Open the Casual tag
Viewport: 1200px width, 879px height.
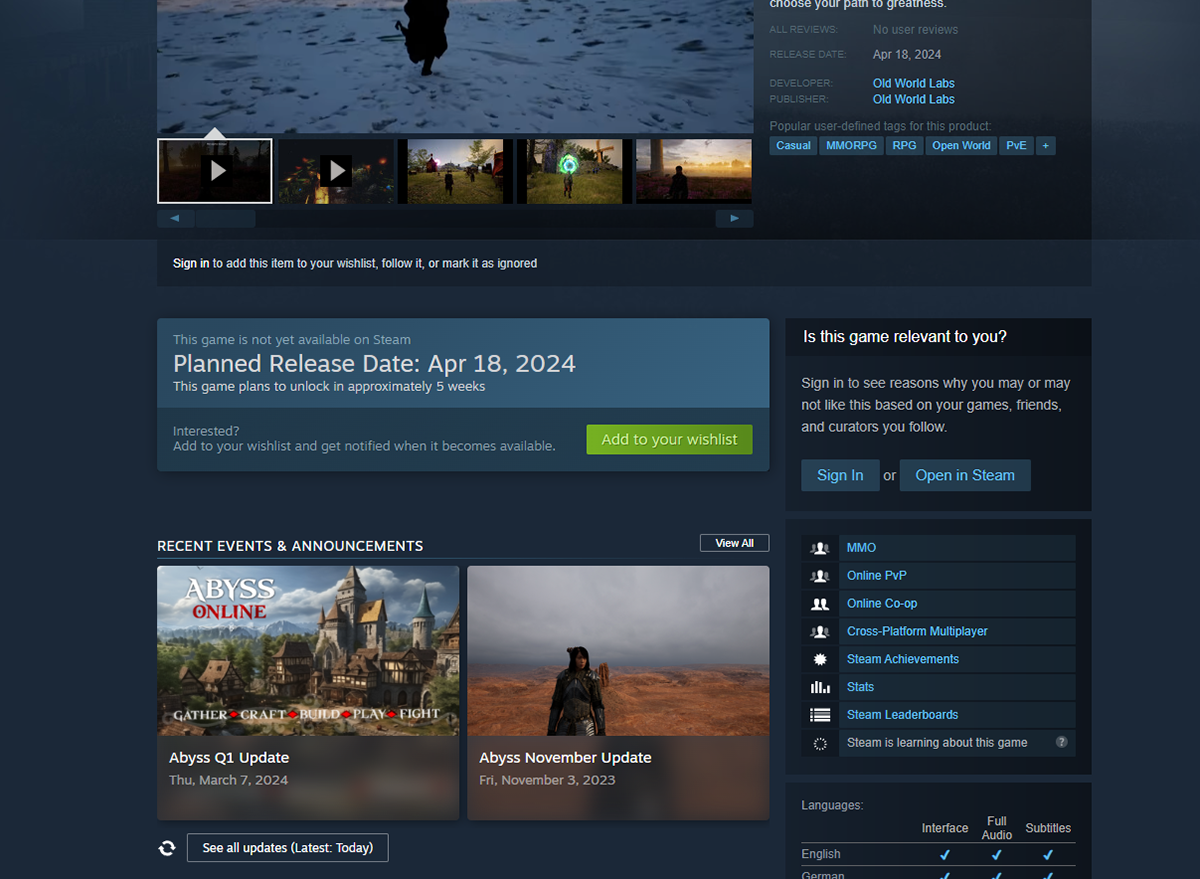(x=793, y=145)
